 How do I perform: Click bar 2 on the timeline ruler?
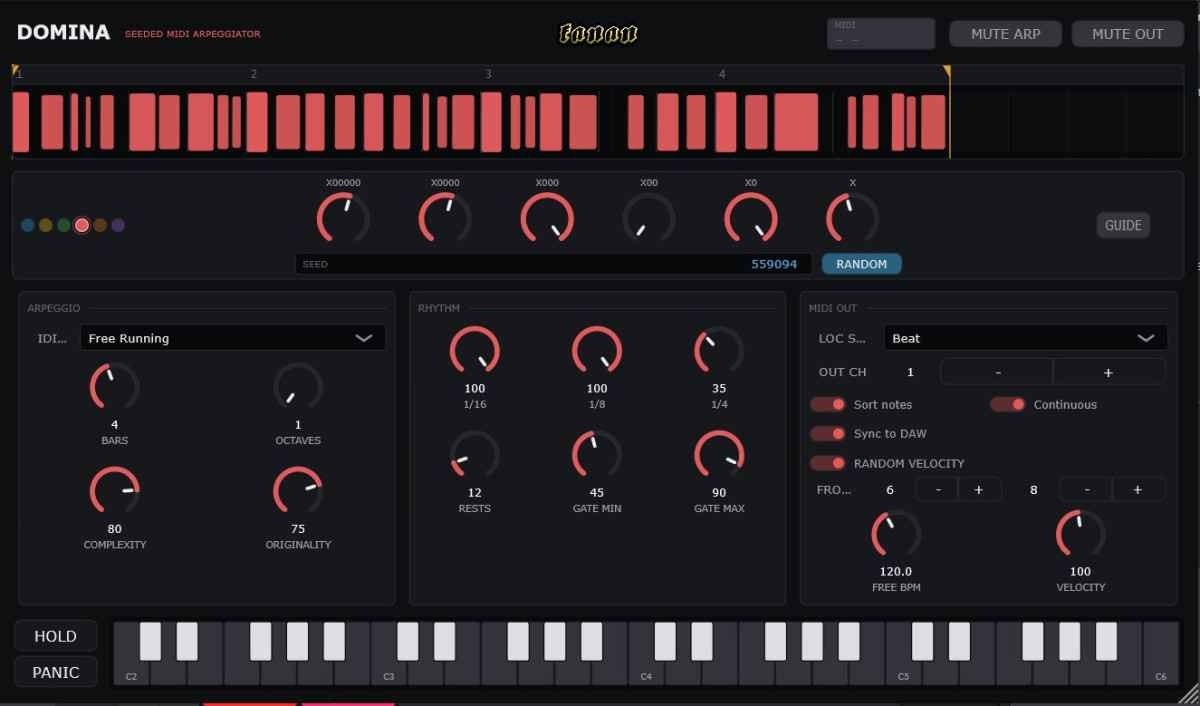click(x=254, y=74)
